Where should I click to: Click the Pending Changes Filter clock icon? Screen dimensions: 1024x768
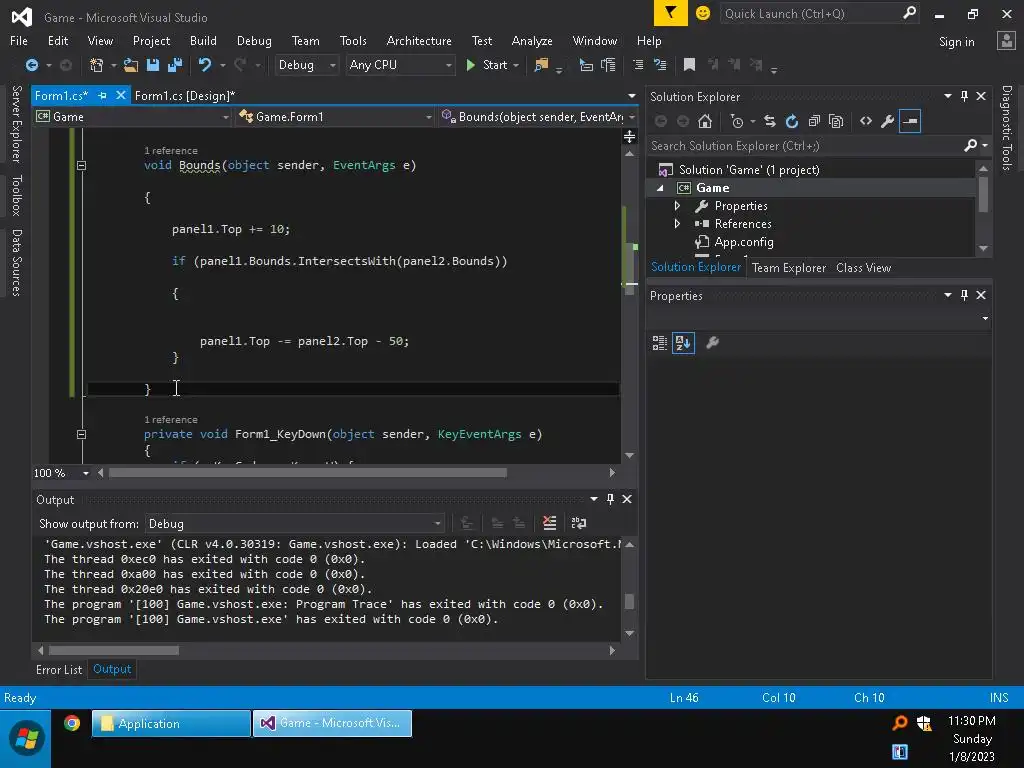(x=737, y=121)
